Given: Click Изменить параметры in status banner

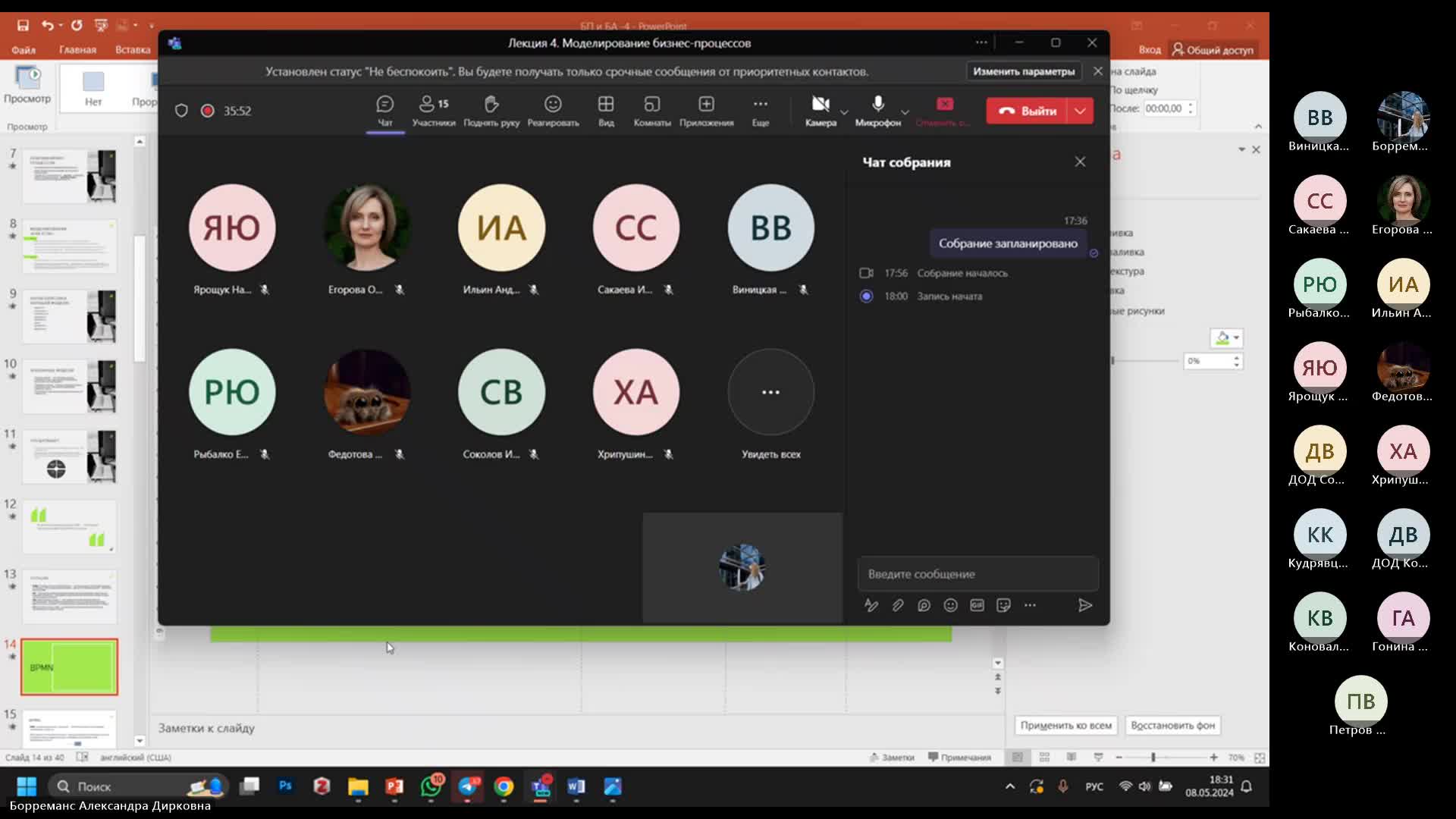Looking at the screenshot, I should (x=1024, y=71).
